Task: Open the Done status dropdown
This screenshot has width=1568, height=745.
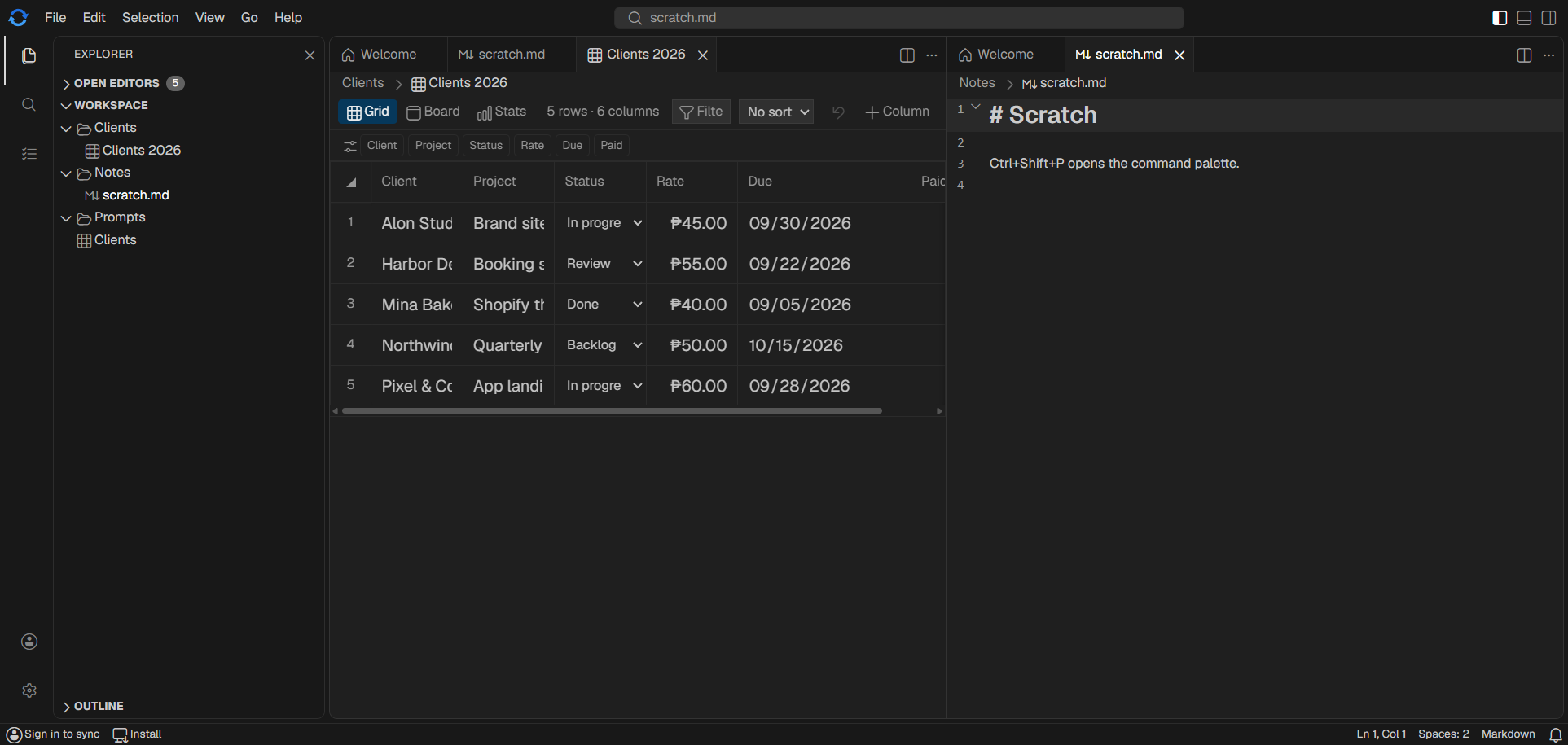Action: [x=604, y=305]
